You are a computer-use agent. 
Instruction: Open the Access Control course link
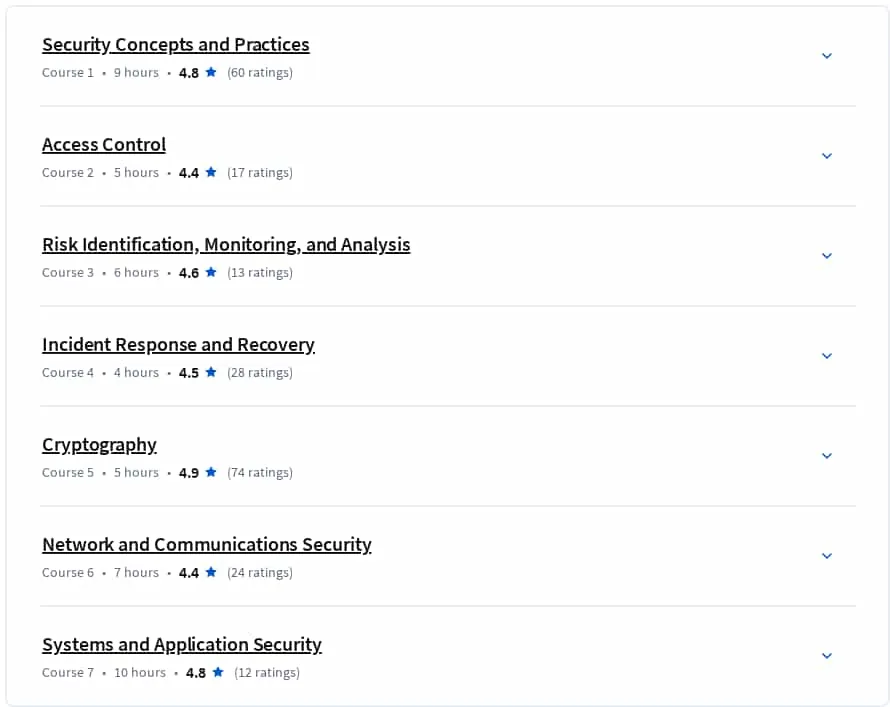104,145
